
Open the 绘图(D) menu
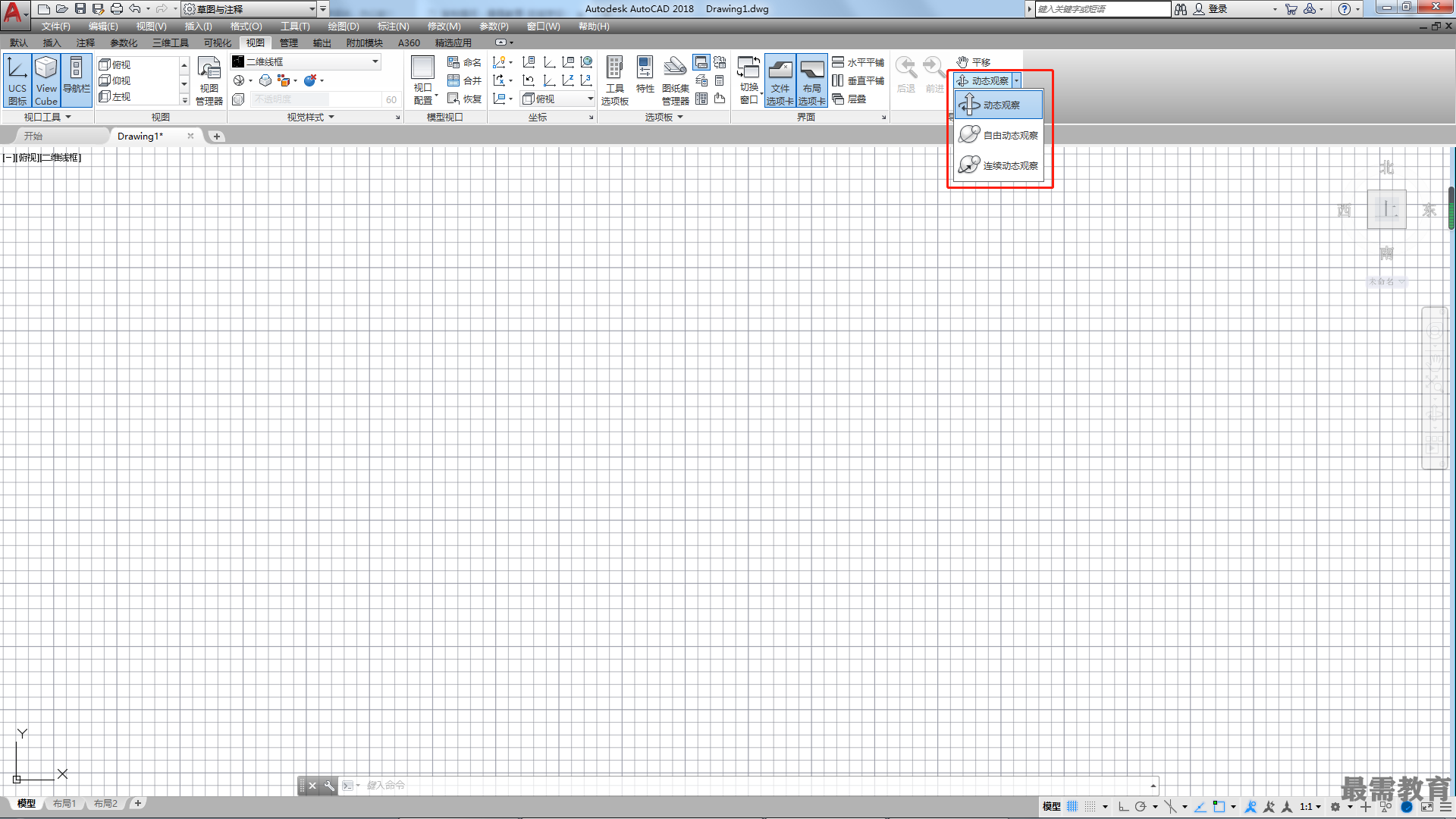pyautogui.click(x=344, y=27)
